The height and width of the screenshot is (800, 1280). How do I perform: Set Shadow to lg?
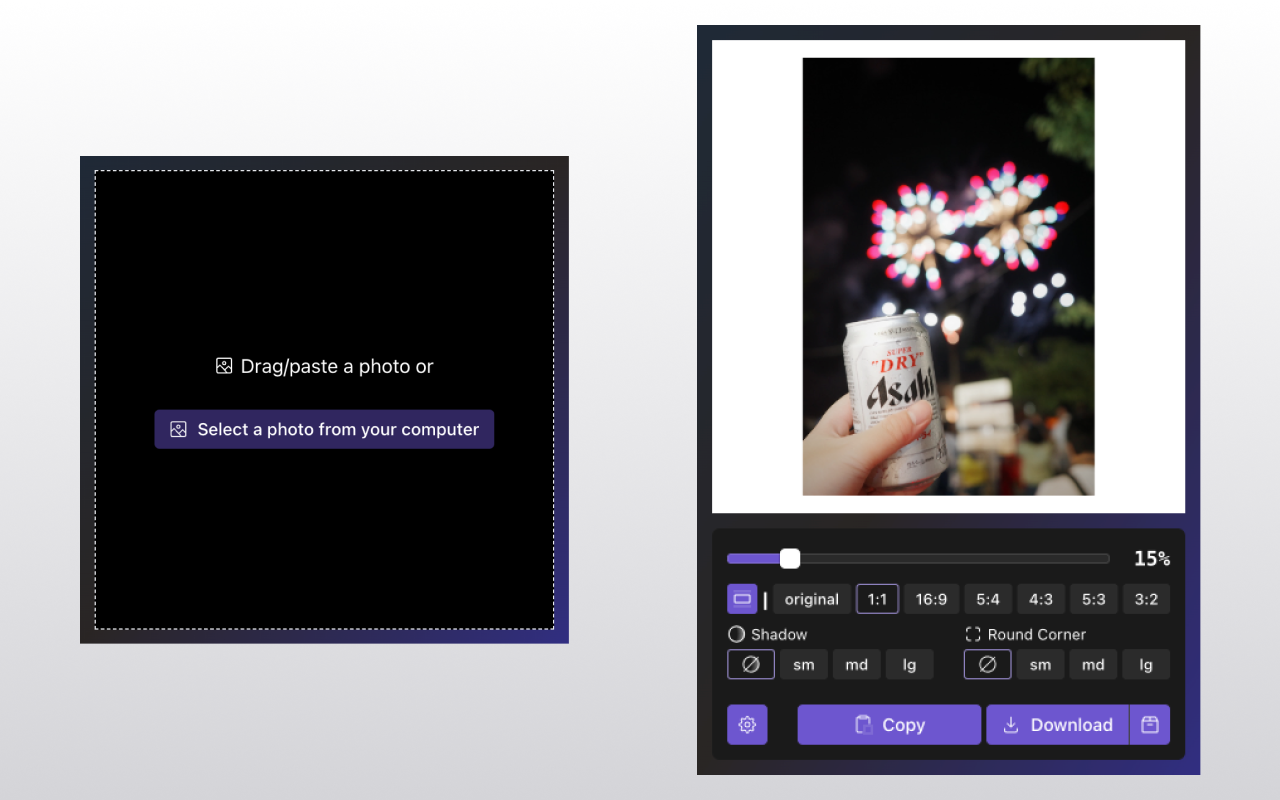click(x=910, y=664)
